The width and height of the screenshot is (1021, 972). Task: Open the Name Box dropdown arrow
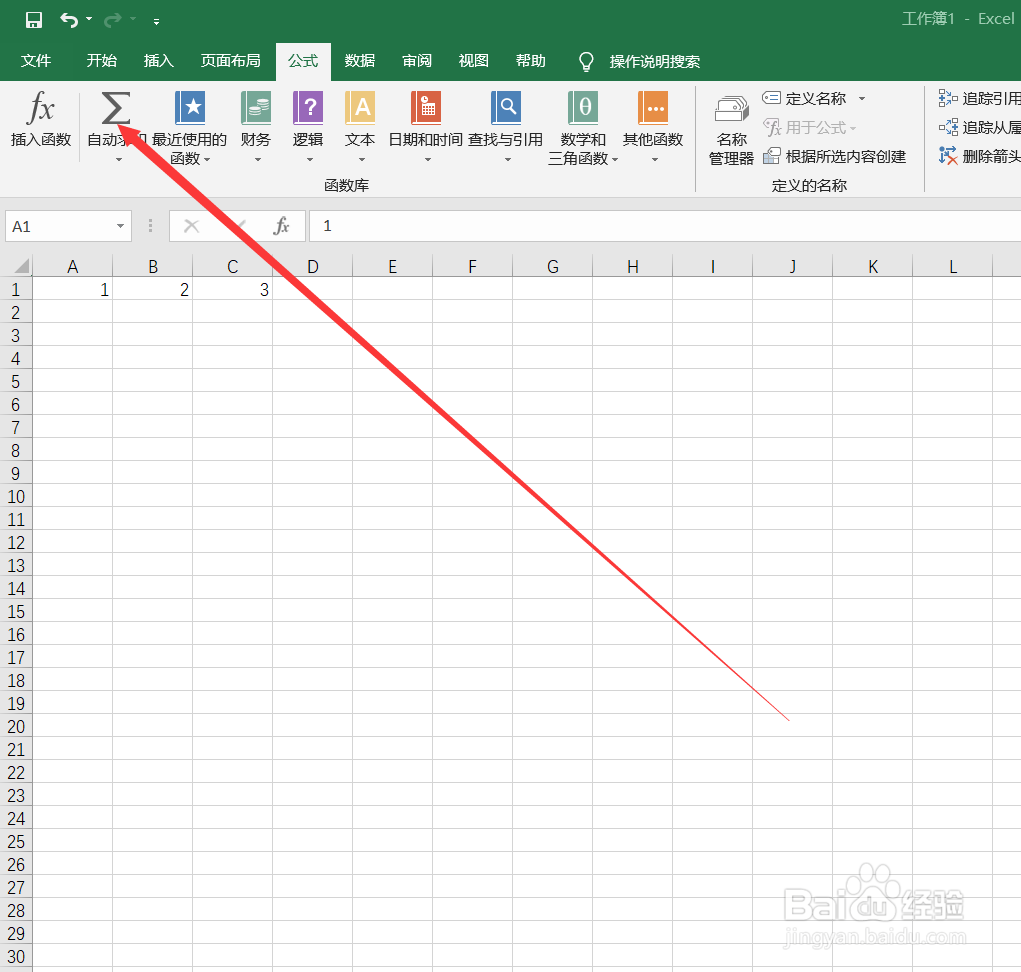pos(120,227)
